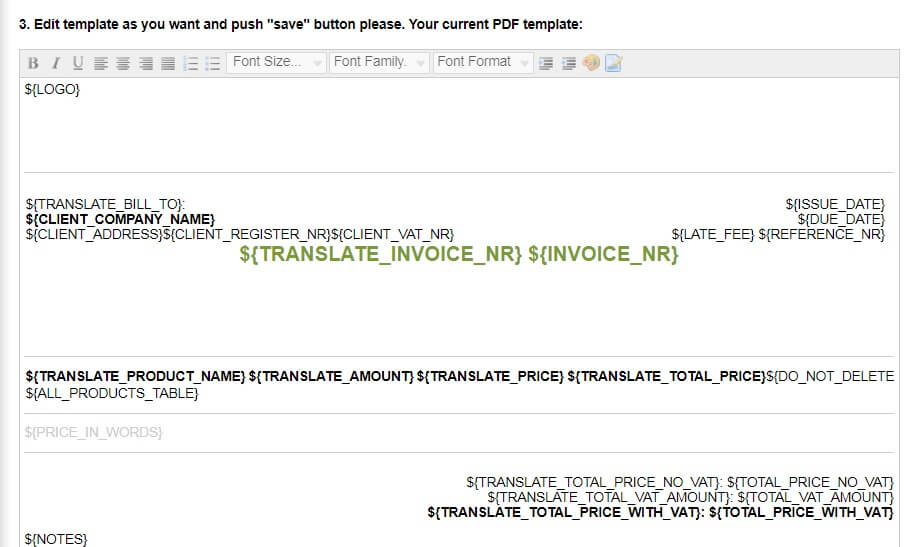Open the text color palette icon
The height and width of the screenshot is (547, 920).
tap(591, 63)
